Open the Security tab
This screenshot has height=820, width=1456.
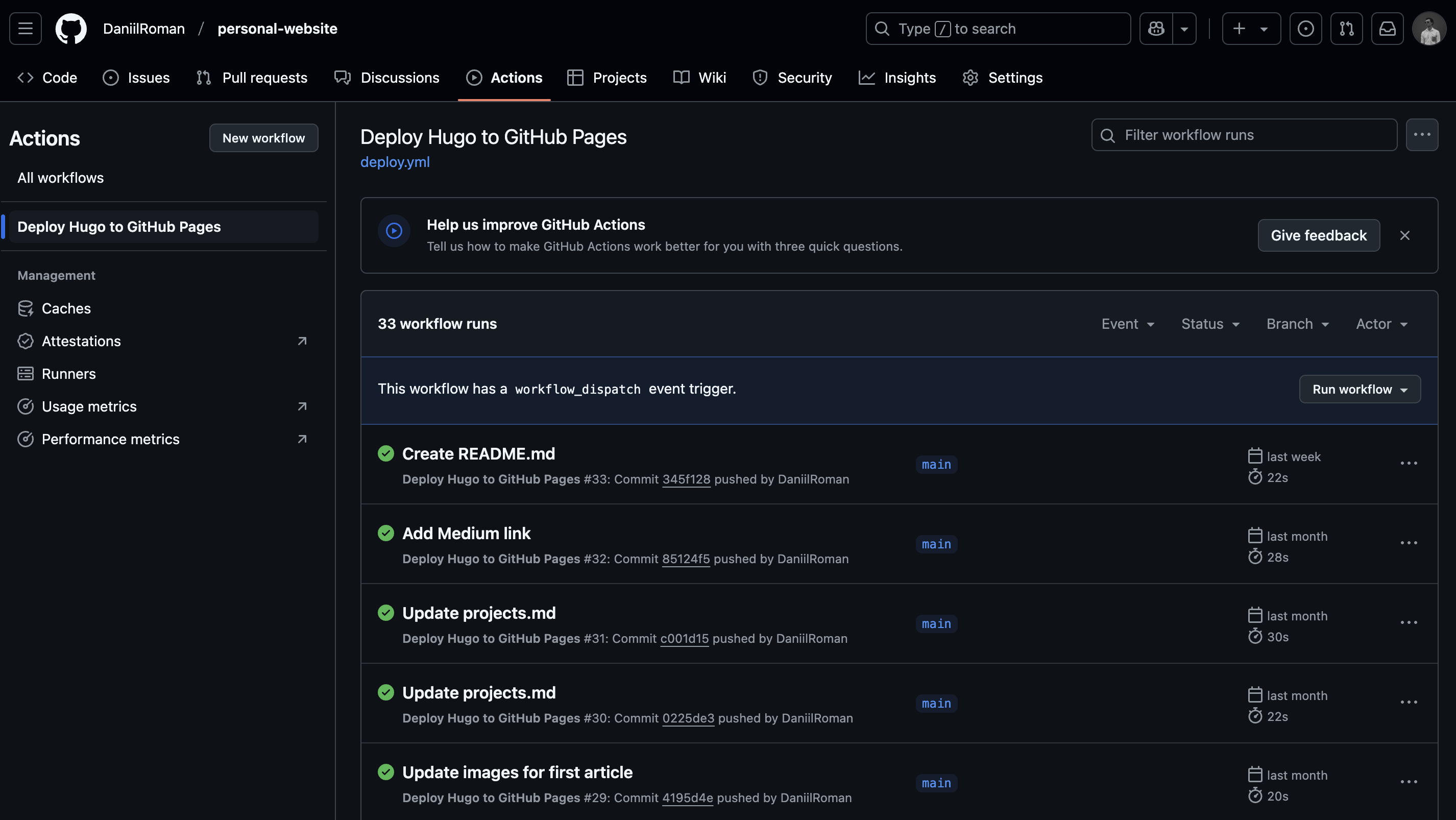pyautogui.click(x=792, y=78)
